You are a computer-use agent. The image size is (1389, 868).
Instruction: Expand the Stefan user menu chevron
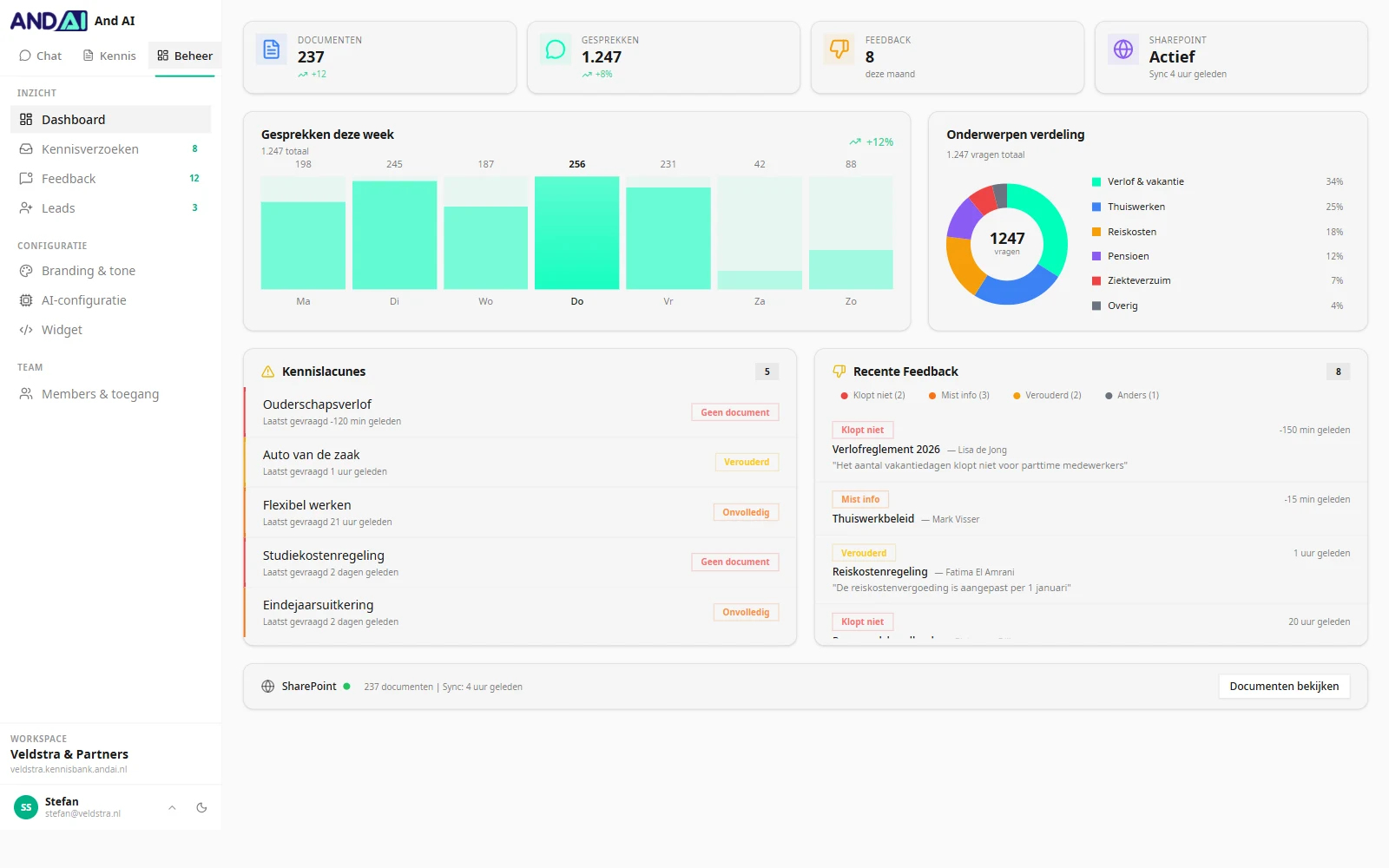point(172,807)
